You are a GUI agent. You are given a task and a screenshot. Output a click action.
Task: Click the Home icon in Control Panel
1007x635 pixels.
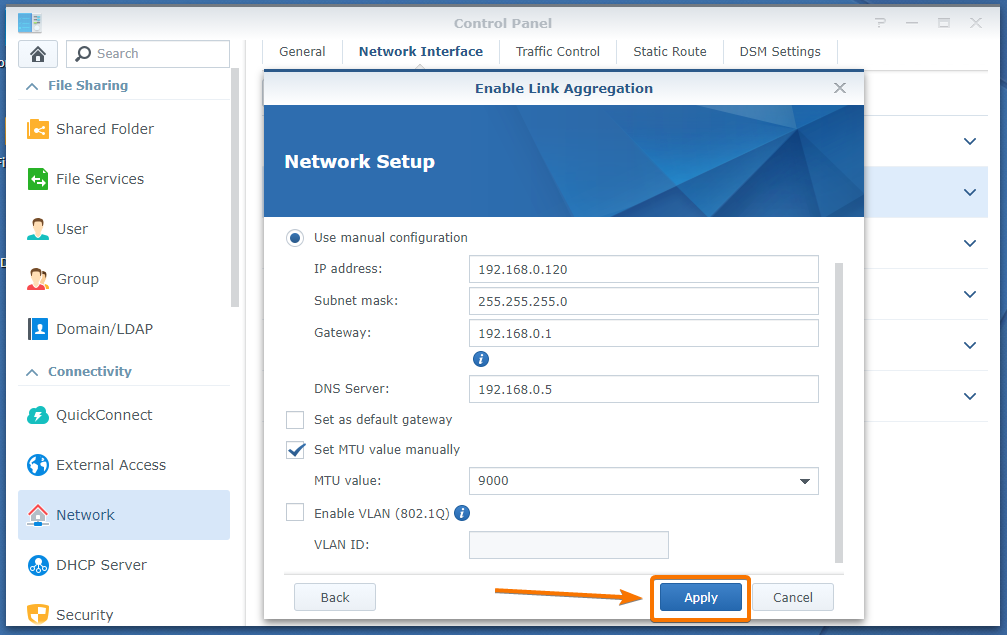click(x=38, y=54)
